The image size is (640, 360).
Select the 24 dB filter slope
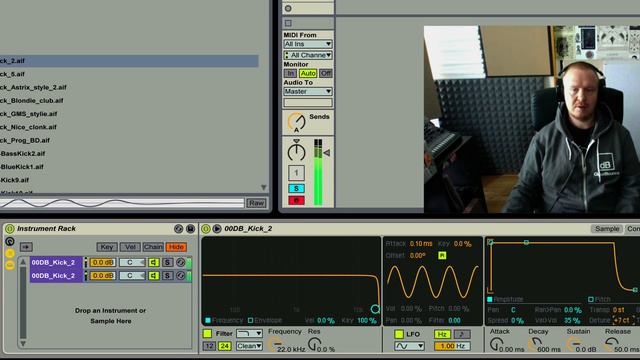click(x=224, y=346)
